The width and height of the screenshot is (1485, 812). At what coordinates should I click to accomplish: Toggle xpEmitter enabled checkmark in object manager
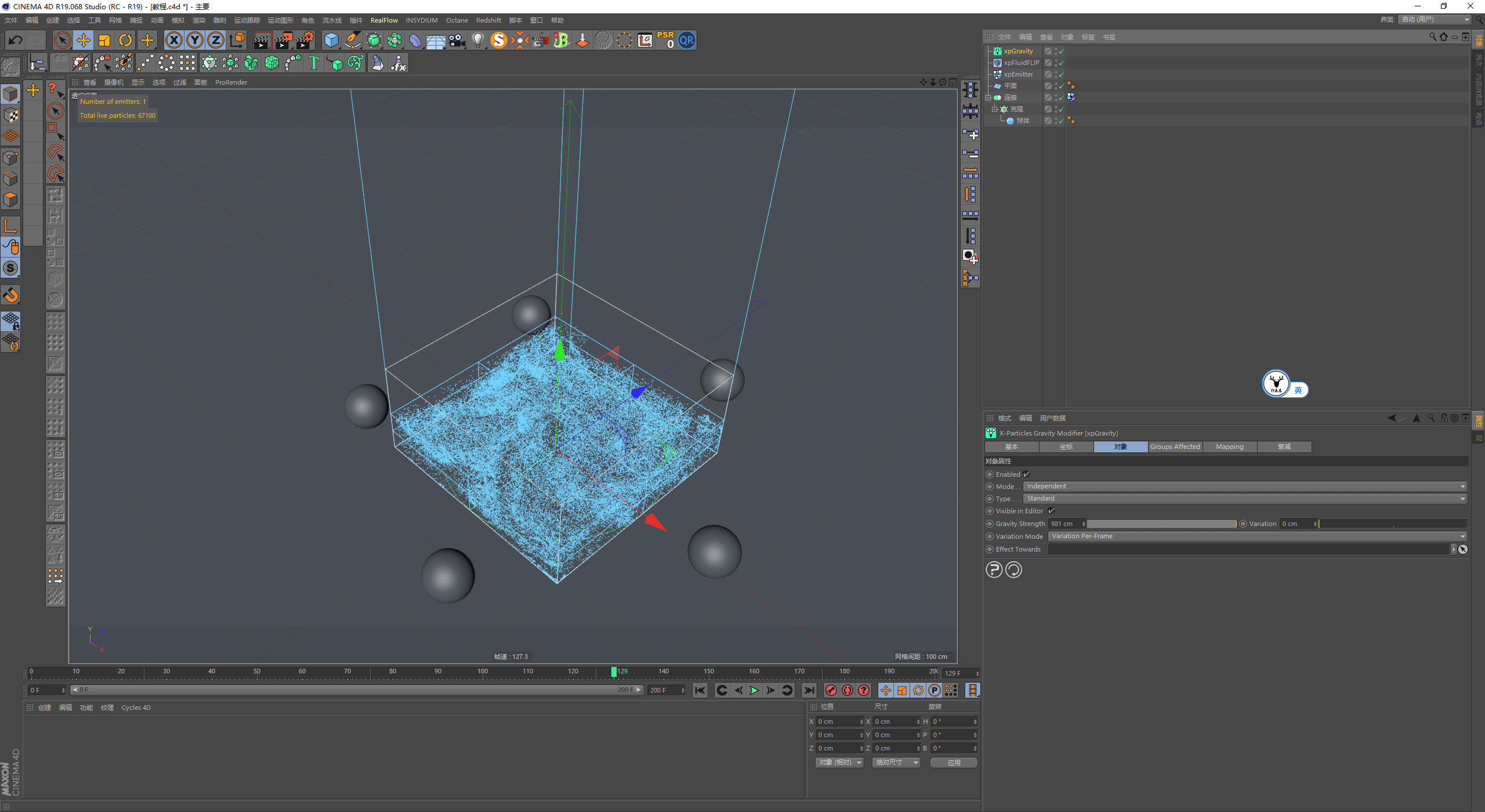(x=1062, y=74)
